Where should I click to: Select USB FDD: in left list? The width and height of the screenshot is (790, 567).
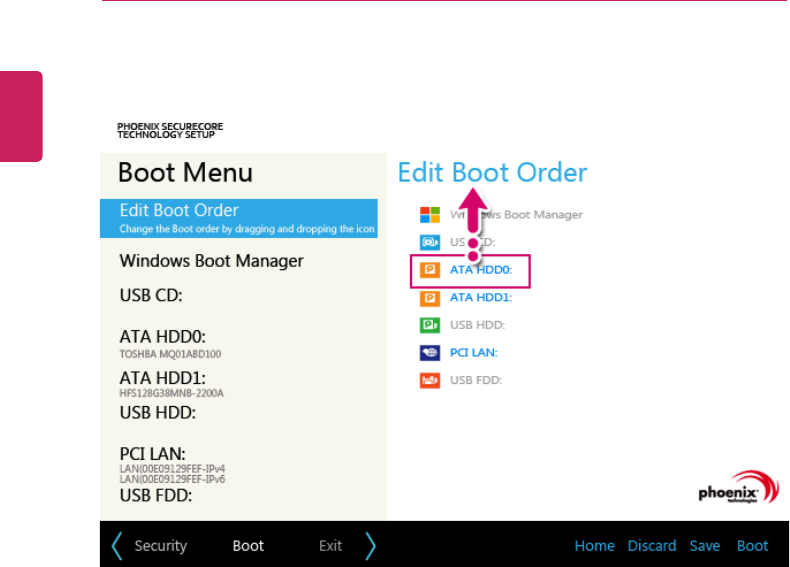tap(156, 495)
